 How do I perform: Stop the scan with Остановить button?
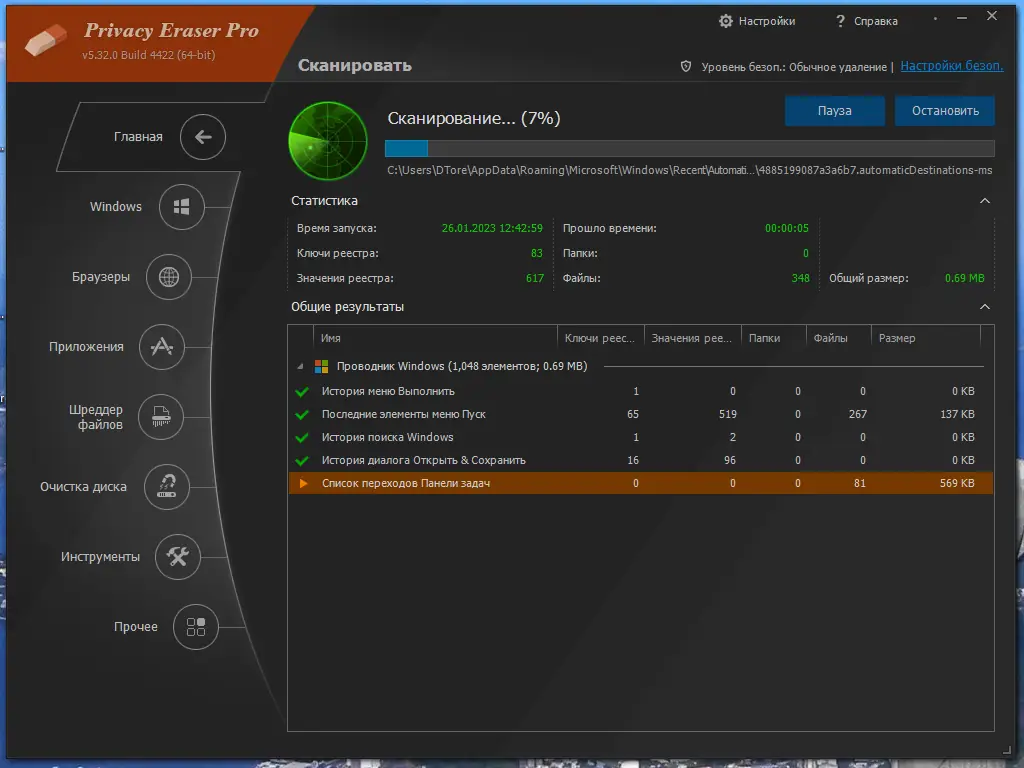(x=945, y=111)
